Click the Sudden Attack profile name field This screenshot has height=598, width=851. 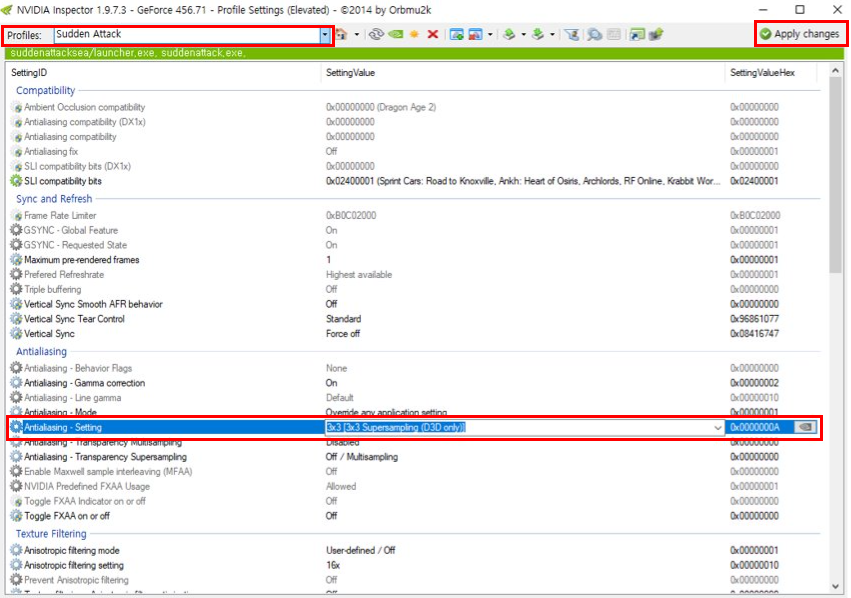tap(187, 35)
